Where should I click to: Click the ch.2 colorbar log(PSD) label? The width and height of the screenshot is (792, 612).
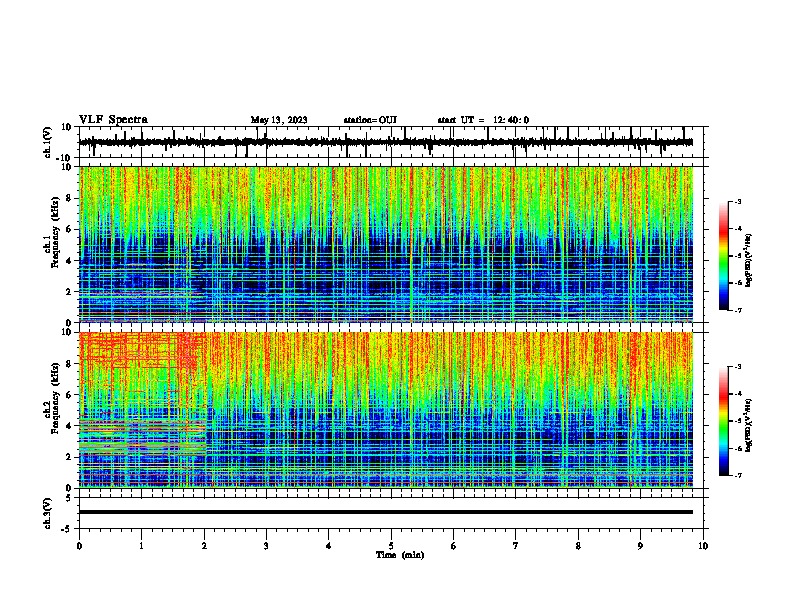749,425
